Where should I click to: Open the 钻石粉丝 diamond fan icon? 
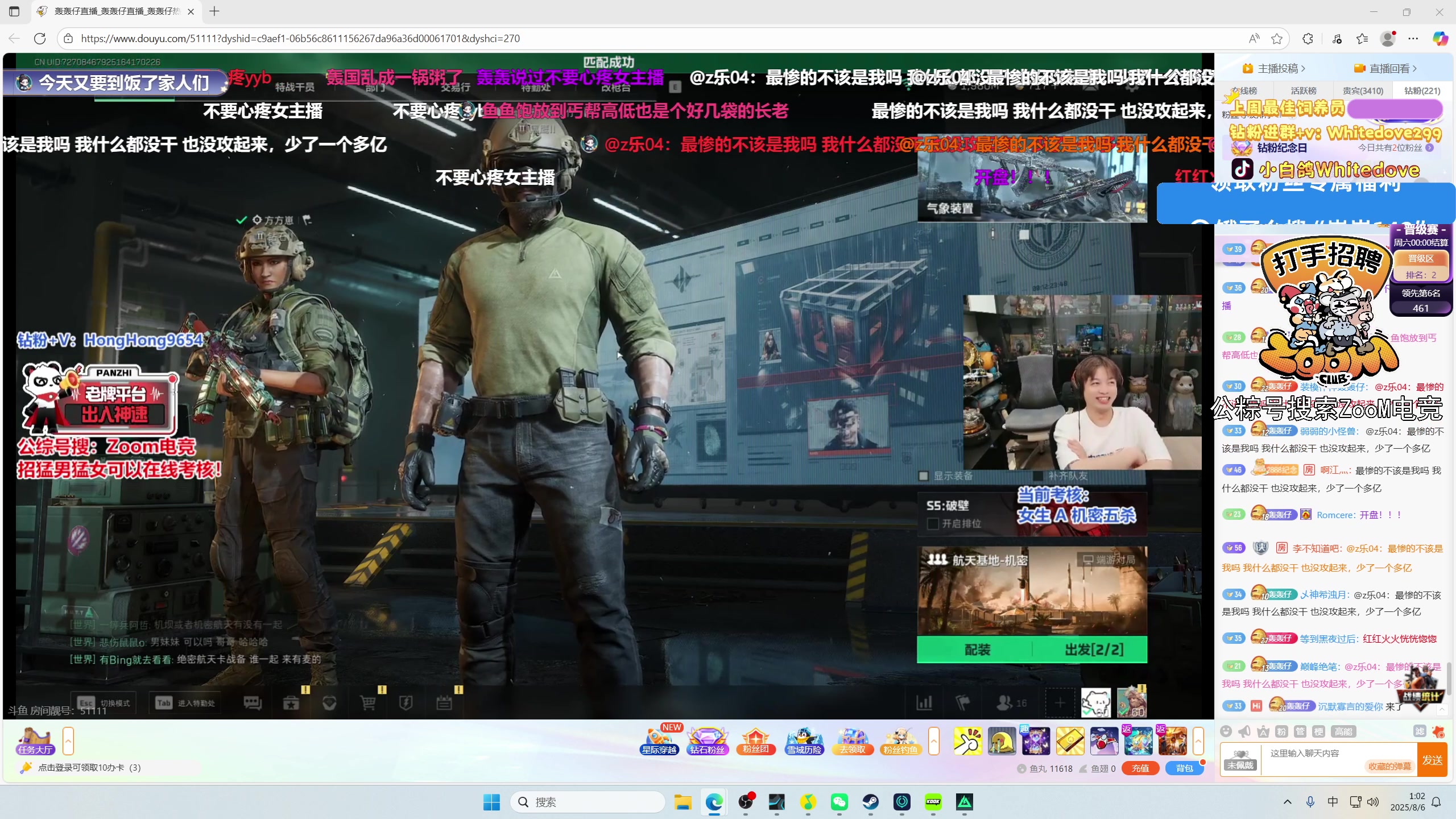click(x=708, y=741)
